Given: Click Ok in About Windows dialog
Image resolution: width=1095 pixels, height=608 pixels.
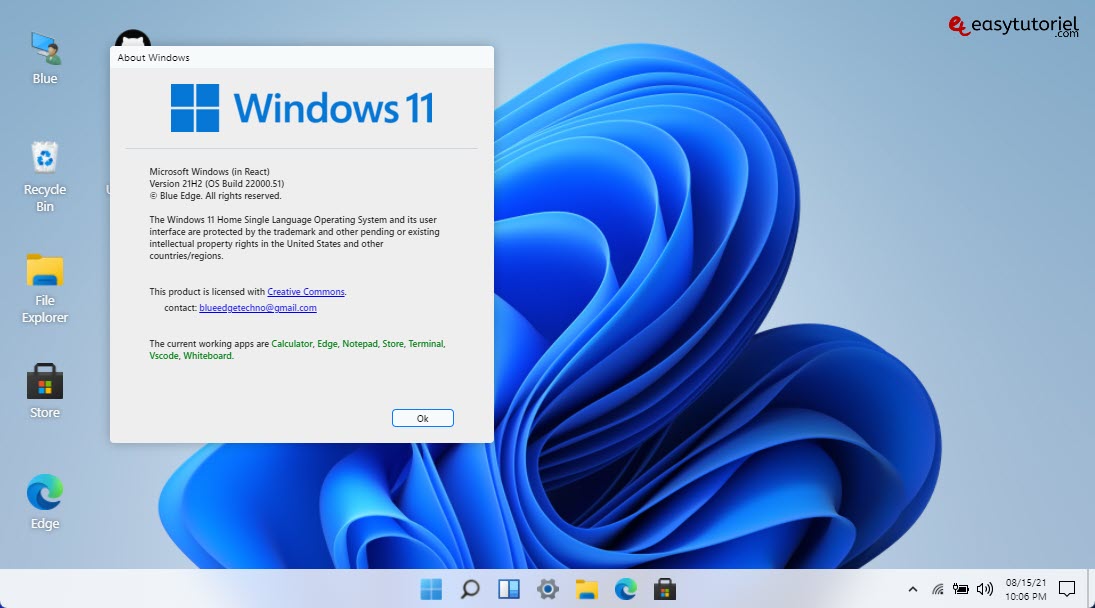Looking at the screenshot, I should (x=422, y=418).
